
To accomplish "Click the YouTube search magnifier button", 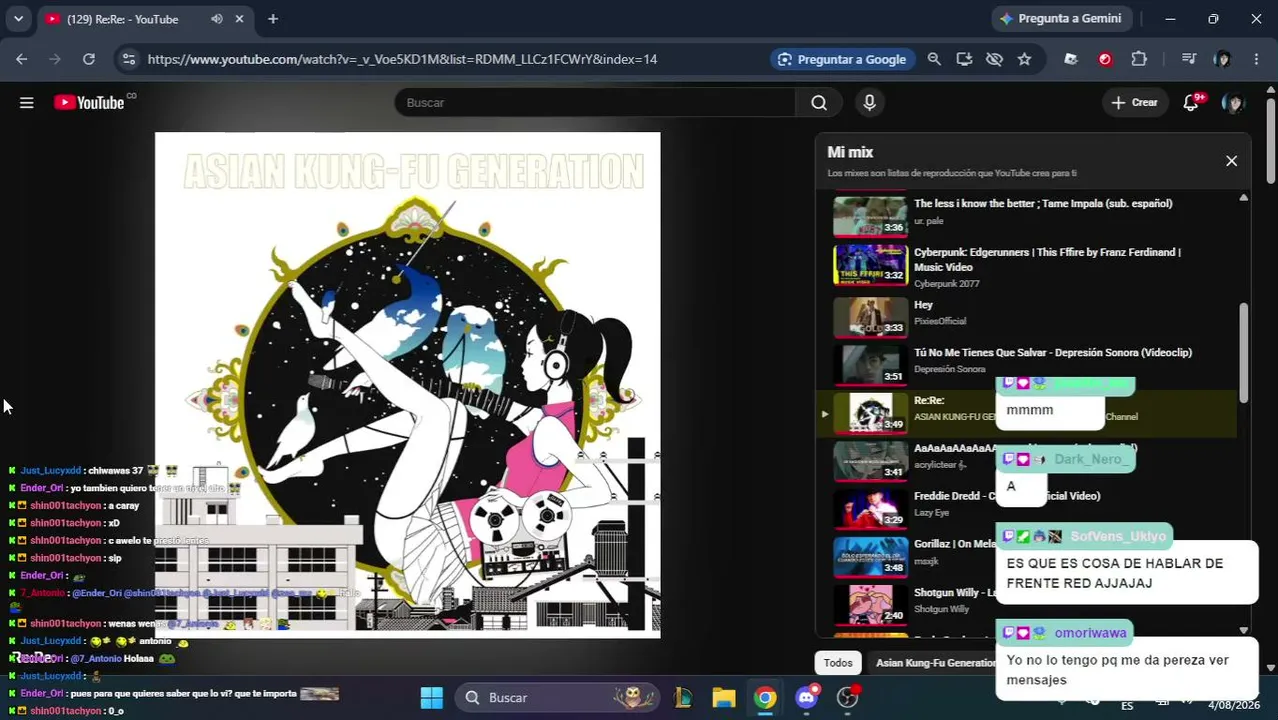I will [819, 102].
